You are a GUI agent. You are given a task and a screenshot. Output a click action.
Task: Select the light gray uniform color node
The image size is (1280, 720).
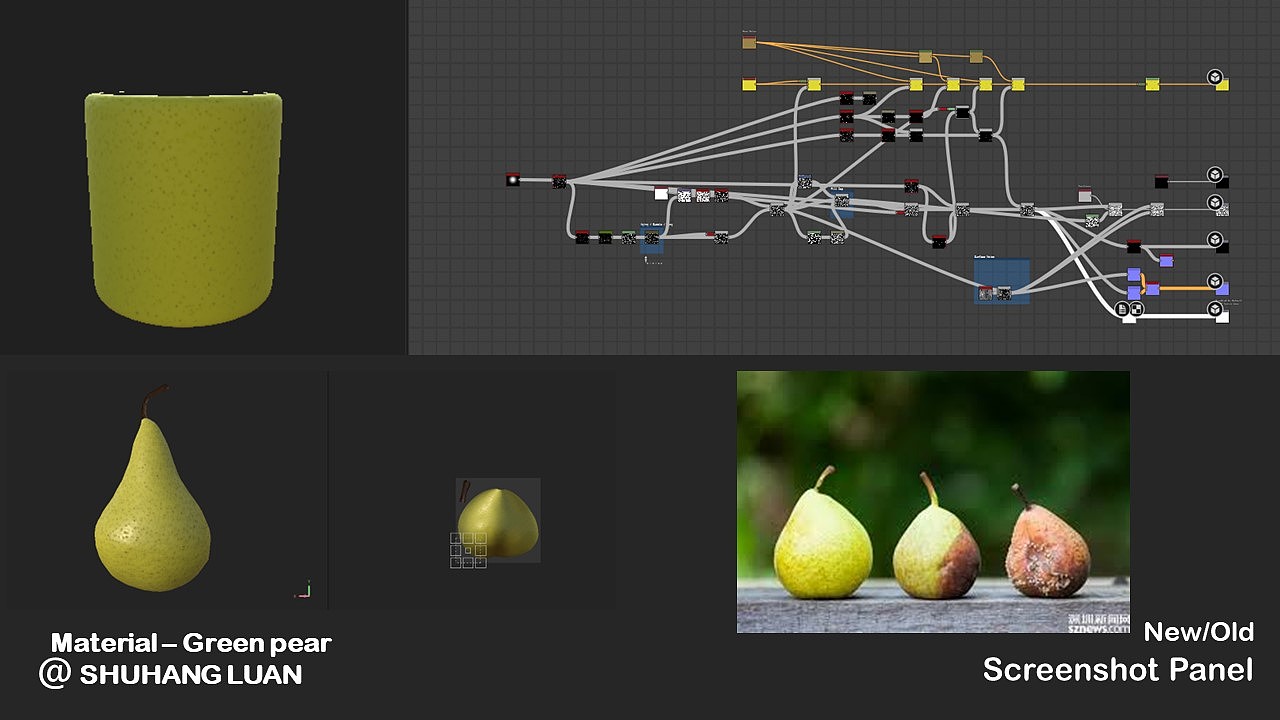pyautogui.click(x=1085, y=195)
